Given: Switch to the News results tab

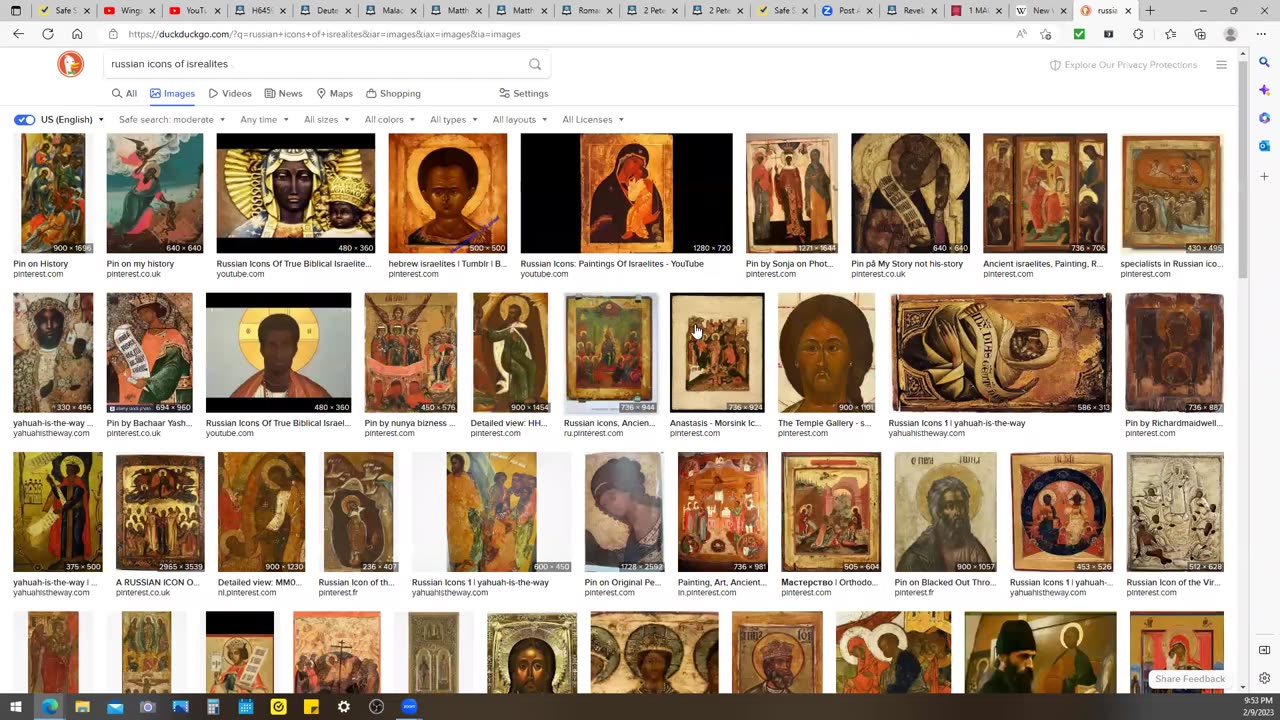Looking at the screenshot, I should coord(283,94).
